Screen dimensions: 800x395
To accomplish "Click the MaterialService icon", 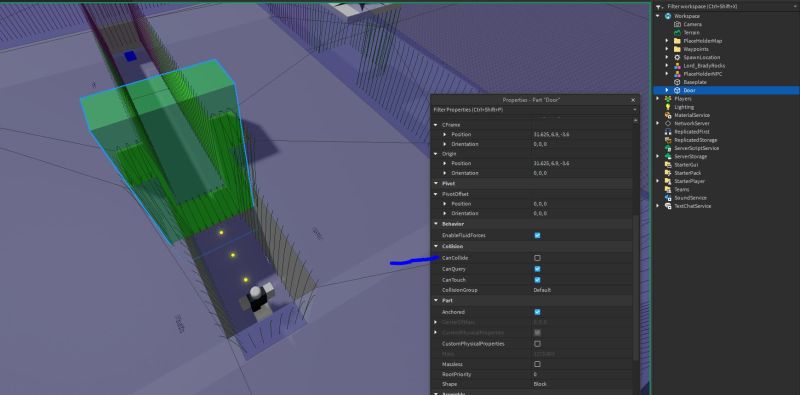I will [x=668, y=115].
